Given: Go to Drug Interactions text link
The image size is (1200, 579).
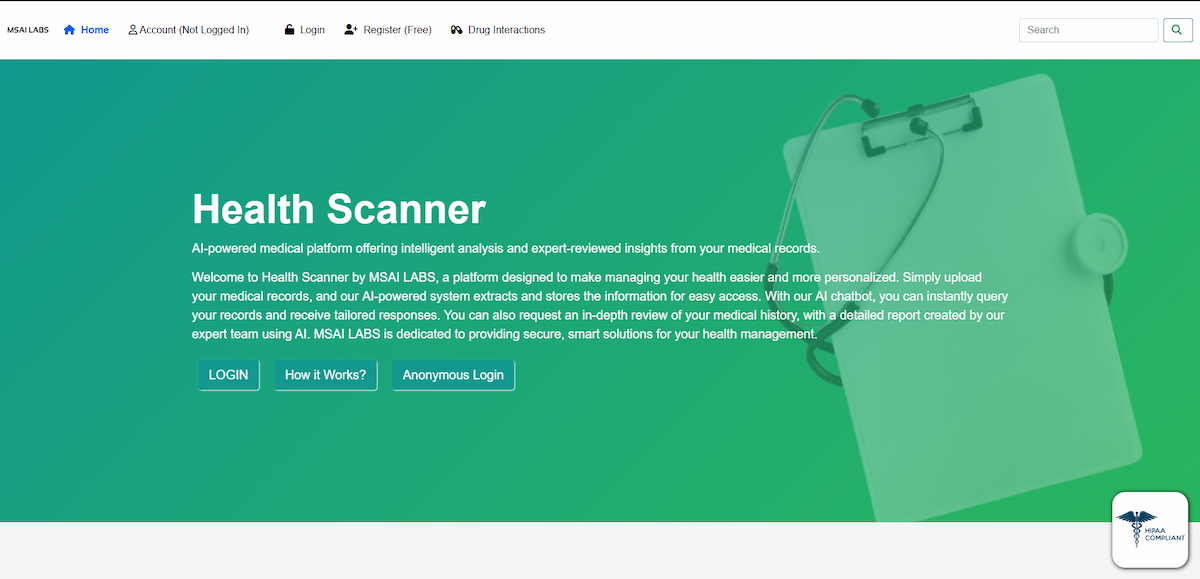Looking at the screenshot, I should pos(507,30).
